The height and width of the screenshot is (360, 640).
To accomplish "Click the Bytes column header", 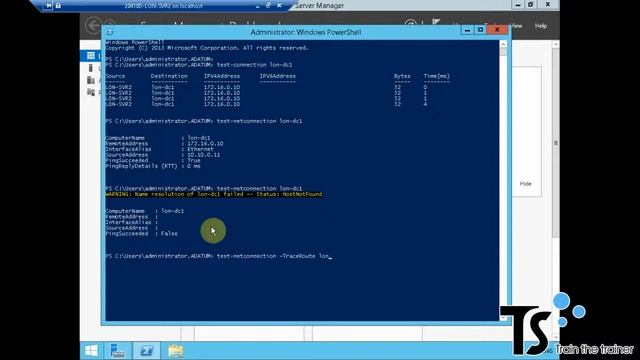I will [402, 76].
